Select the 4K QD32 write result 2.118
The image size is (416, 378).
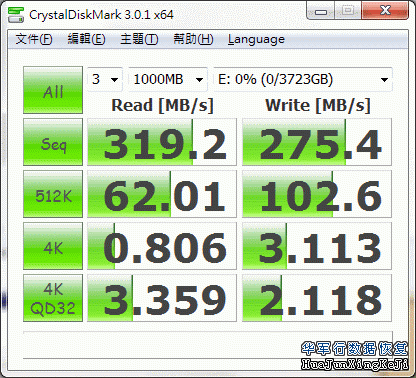point(317,298)
